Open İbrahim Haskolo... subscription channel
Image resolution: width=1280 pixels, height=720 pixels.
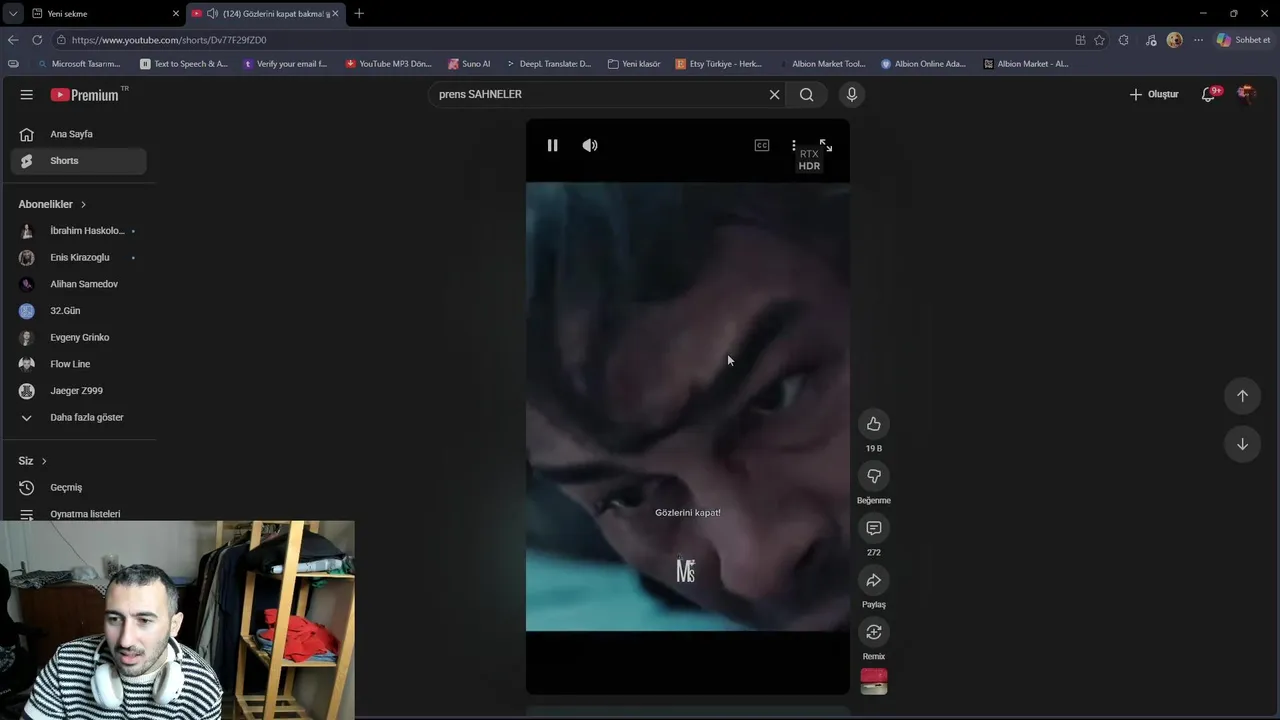(x=79, y=231)
